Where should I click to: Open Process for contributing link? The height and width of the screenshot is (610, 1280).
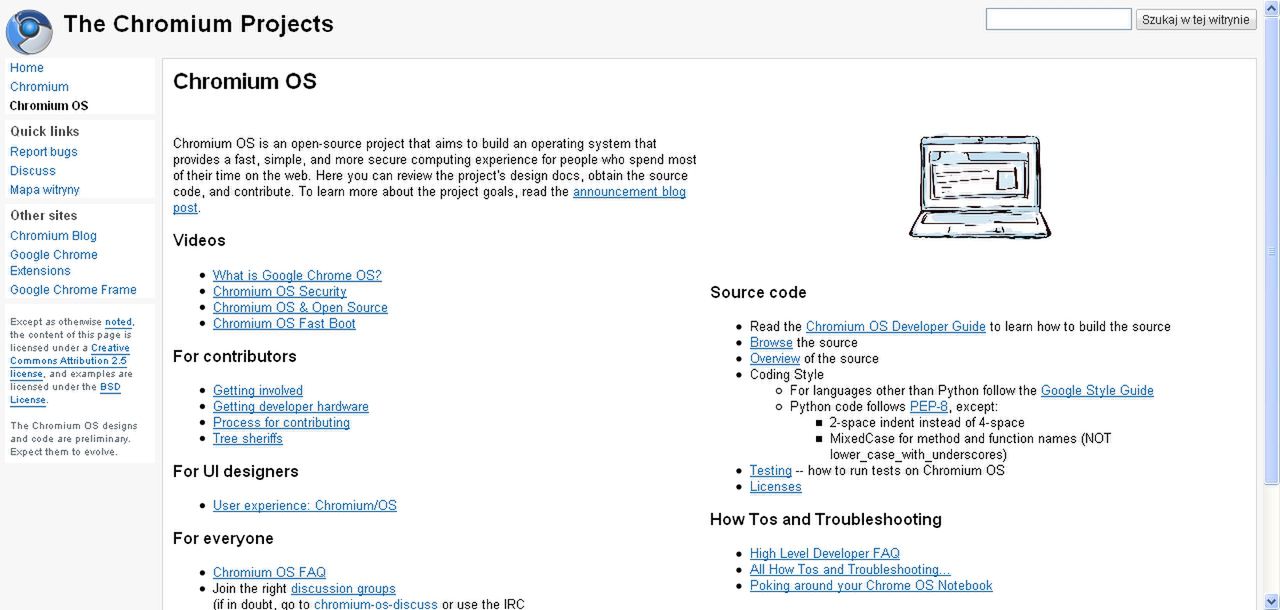coord(281,423)
